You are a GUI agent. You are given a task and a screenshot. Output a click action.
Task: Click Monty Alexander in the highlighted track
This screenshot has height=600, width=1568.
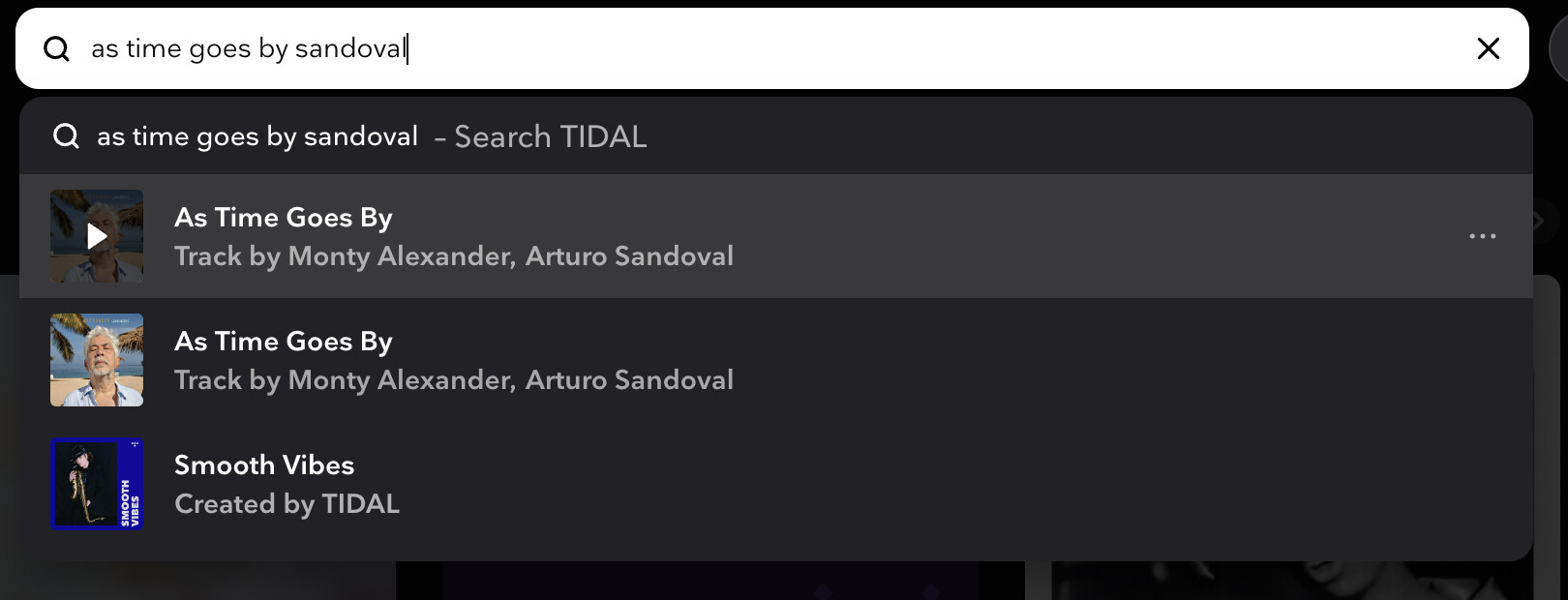pyautogui.click(x=401, y=256)
